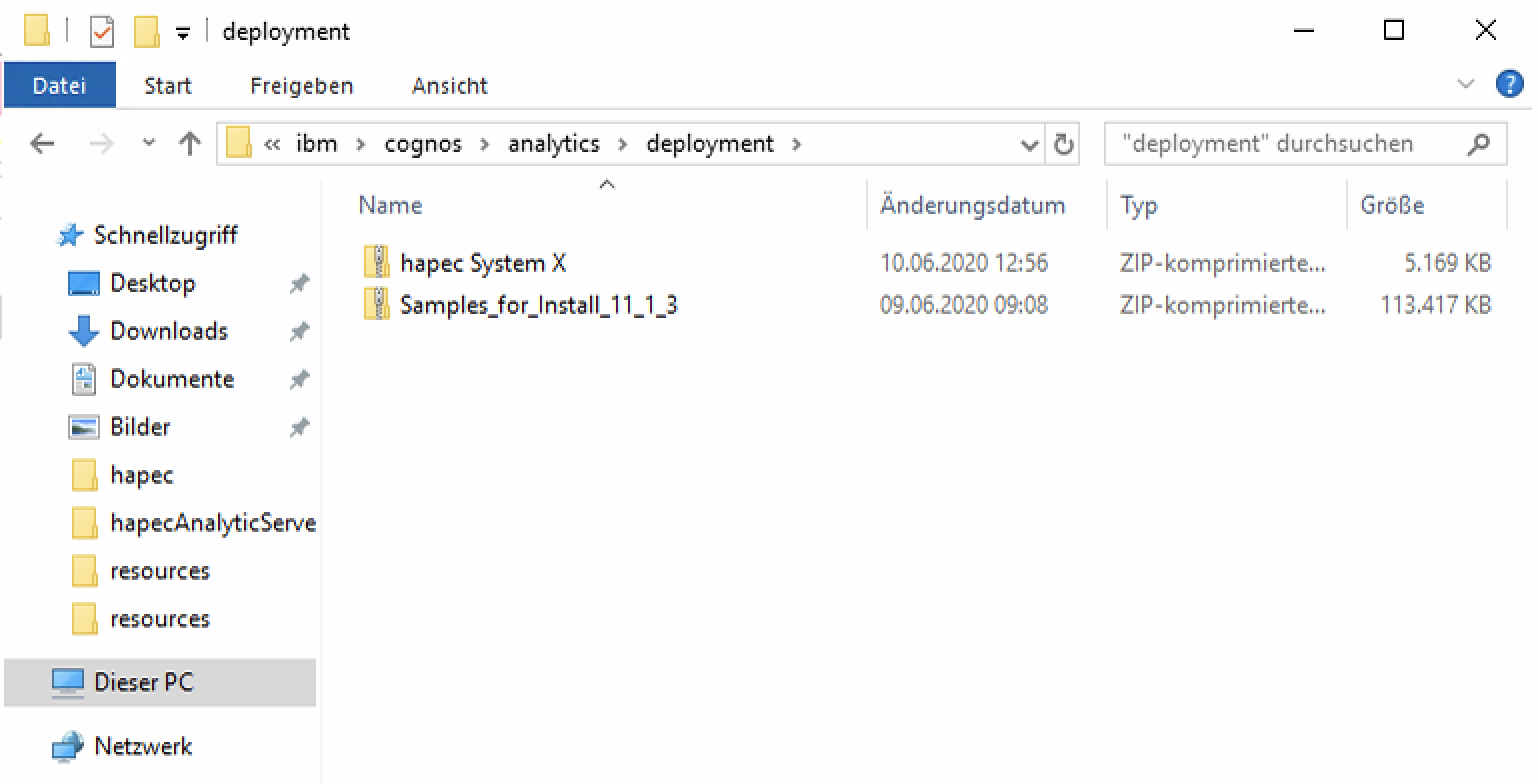Expand the ribbon using the chevron
Image resolution: width=1538 pixels, height=784 pixels.
click(x=1466, y=85)
